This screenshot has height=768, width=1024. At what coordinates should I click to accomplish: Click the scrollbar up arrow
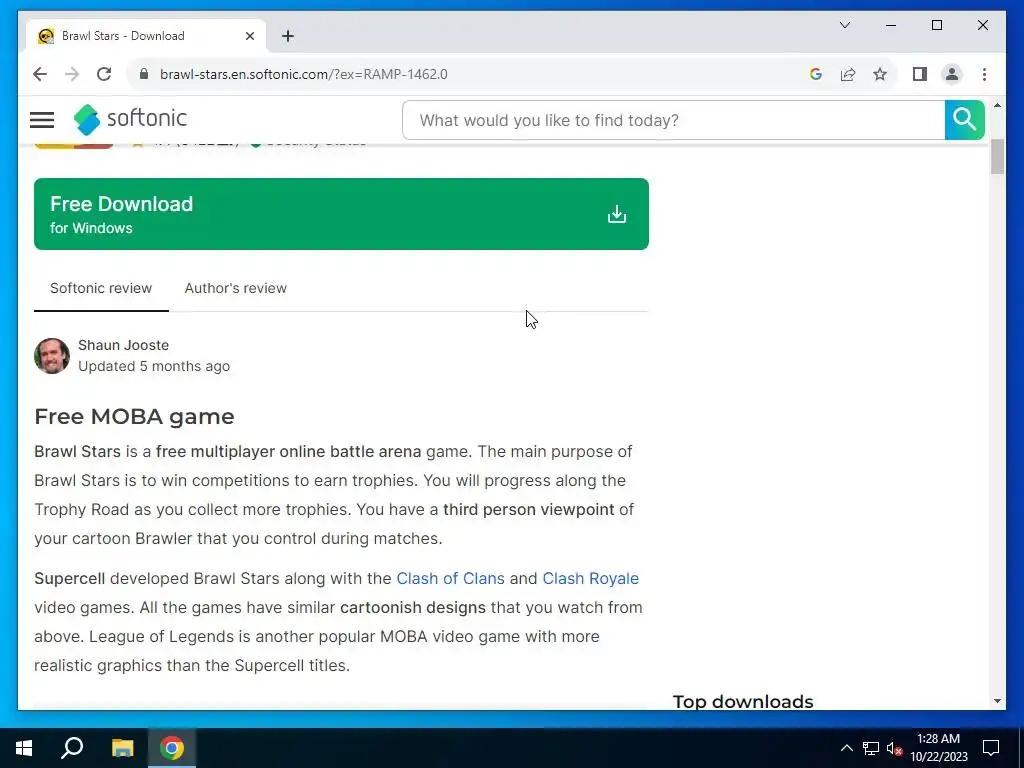(x=997, y=105)
